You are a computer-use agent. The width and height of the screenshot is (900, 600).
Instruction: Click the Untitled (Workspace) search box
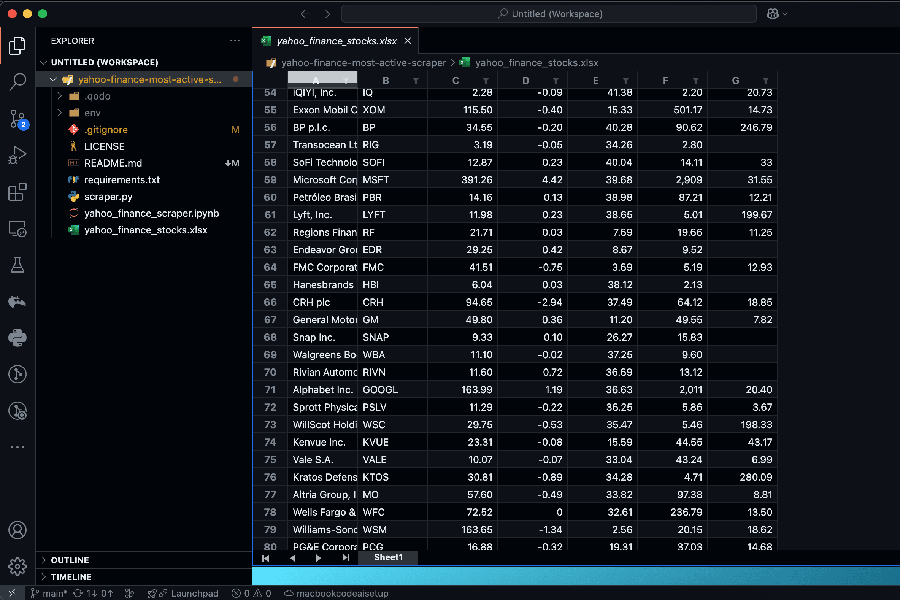[549, 14]
